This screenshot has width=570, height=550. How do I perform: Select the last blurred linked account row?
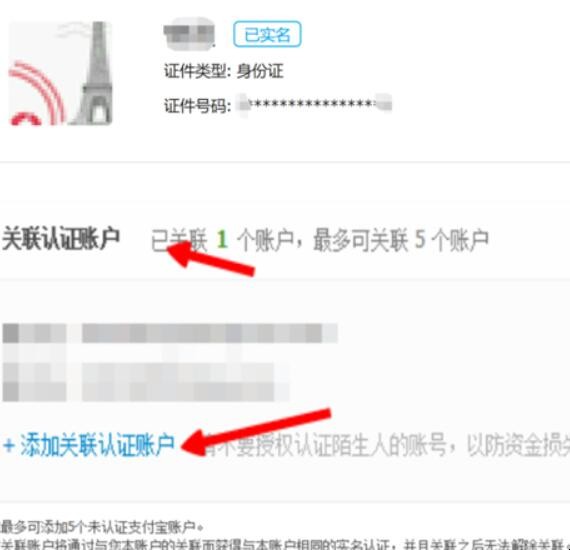point(145,392)
